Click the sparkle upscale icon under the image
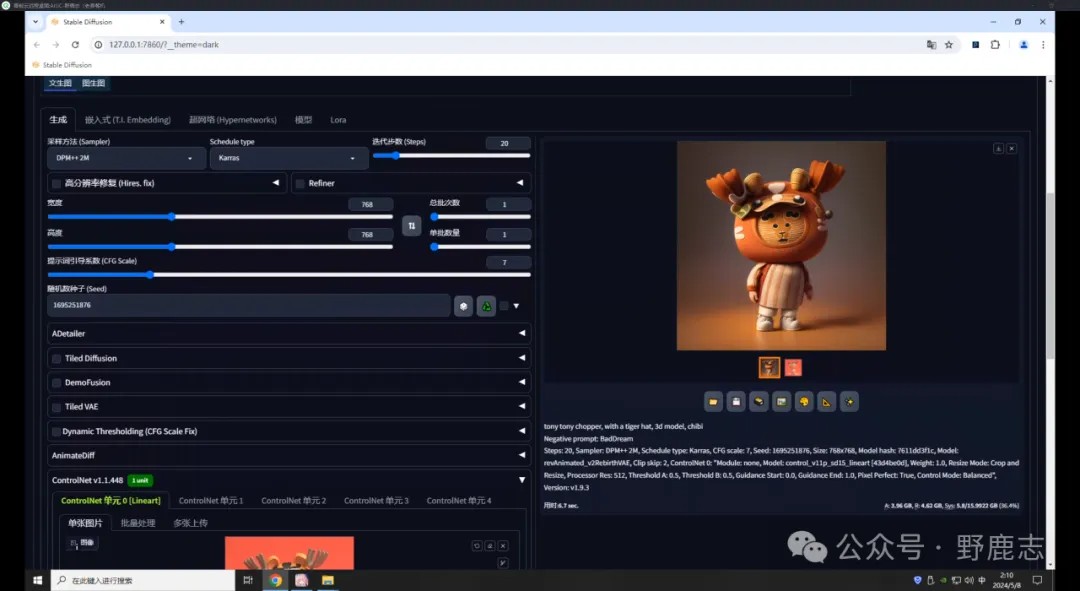This screenshot has width=1080, height=591. 849,402
